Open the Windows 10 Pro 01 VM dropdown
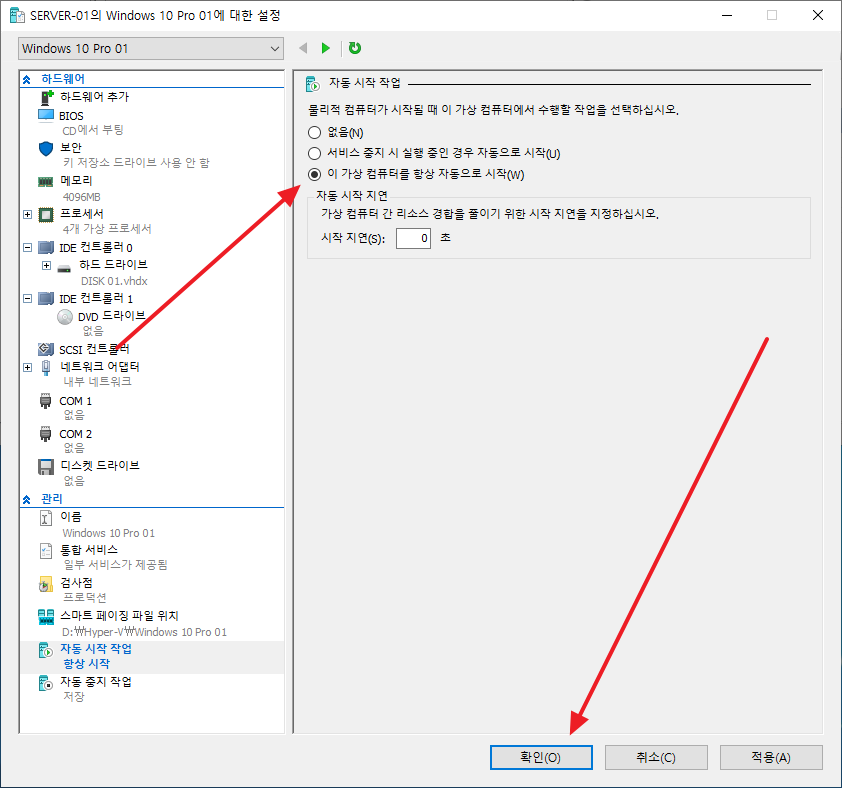This screenshot has height=788, width=842. 151,48
